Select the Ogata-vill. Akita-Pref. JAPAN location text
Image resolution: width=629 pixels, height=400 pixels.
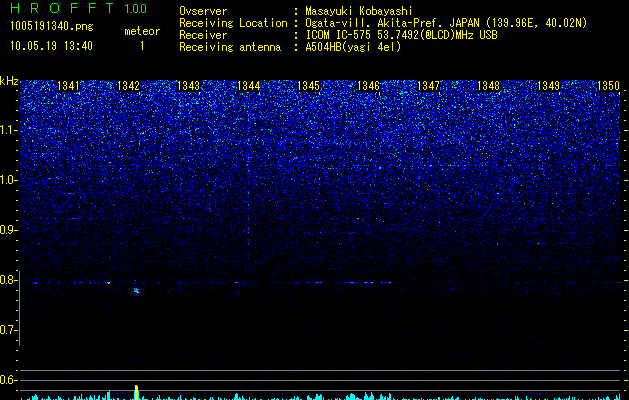pyautogui.click(x=446, y=23)
